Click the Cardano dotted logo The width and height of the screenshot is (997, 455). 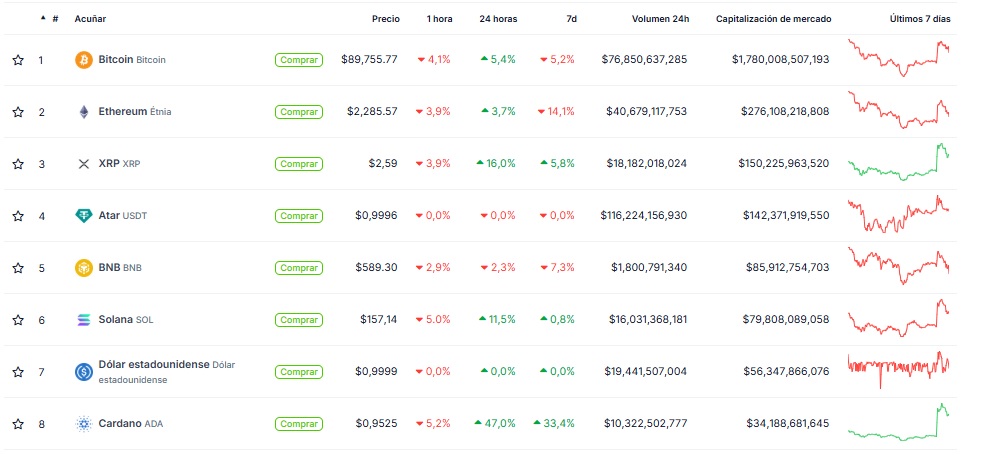click(84, 424)
